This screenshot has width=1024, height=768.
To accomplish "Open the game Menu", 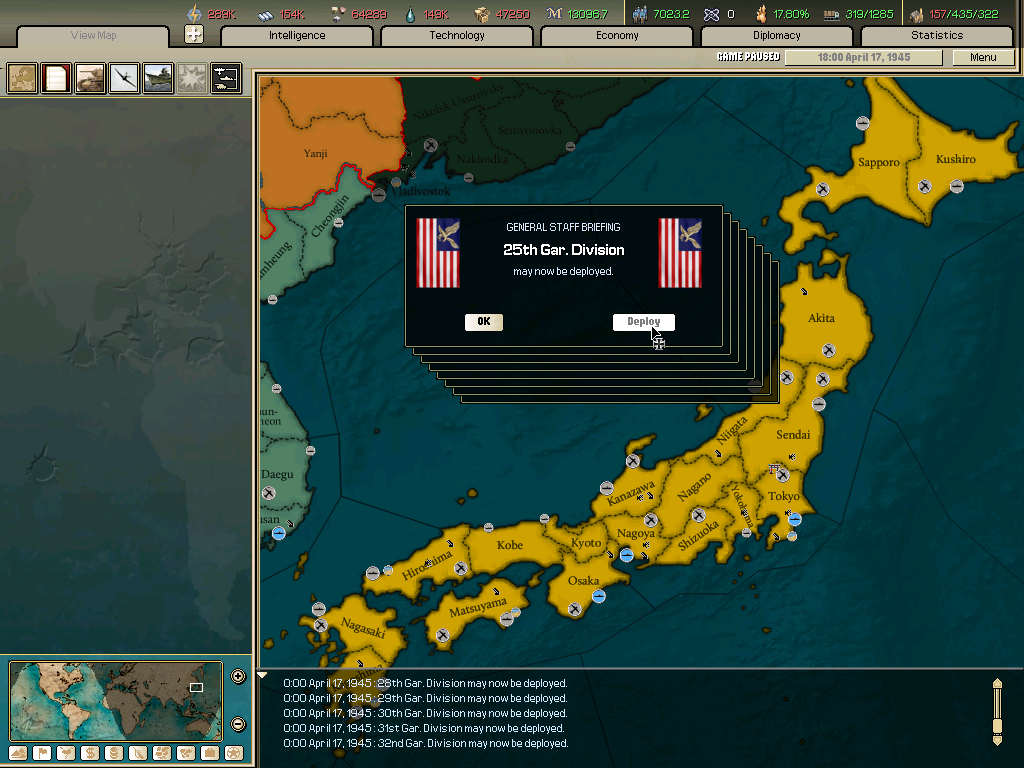I will click(x=983, y=57).
